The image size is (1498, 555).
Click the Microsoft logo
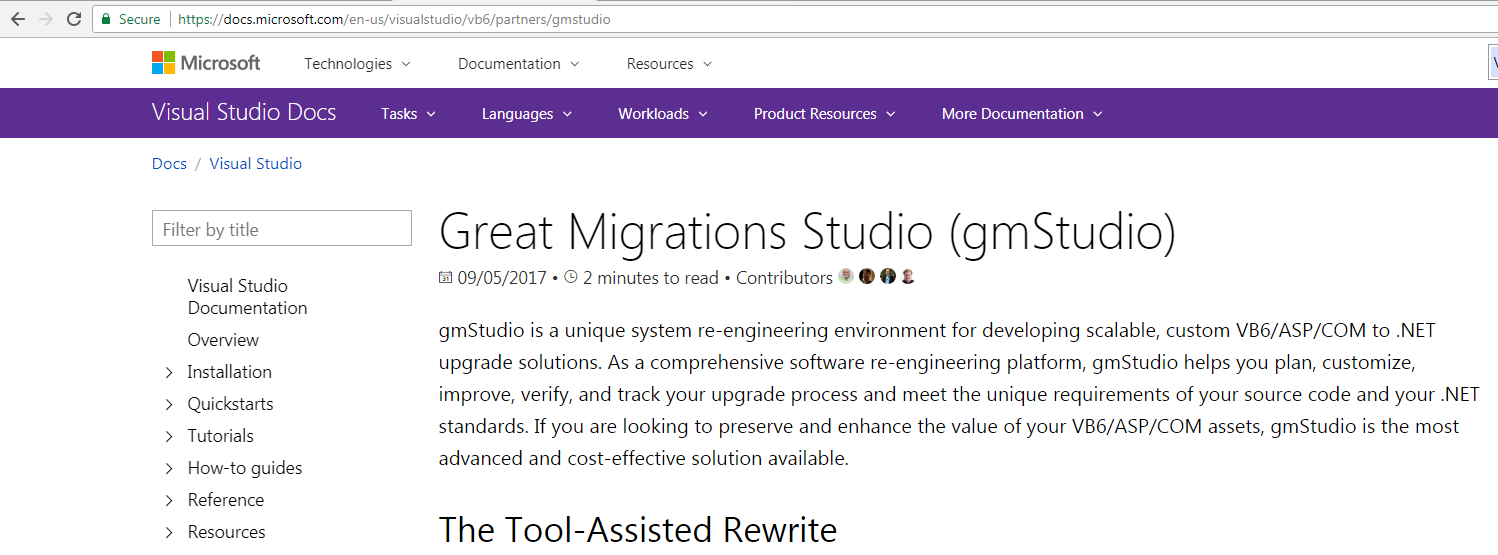click(x=206, y=63)
